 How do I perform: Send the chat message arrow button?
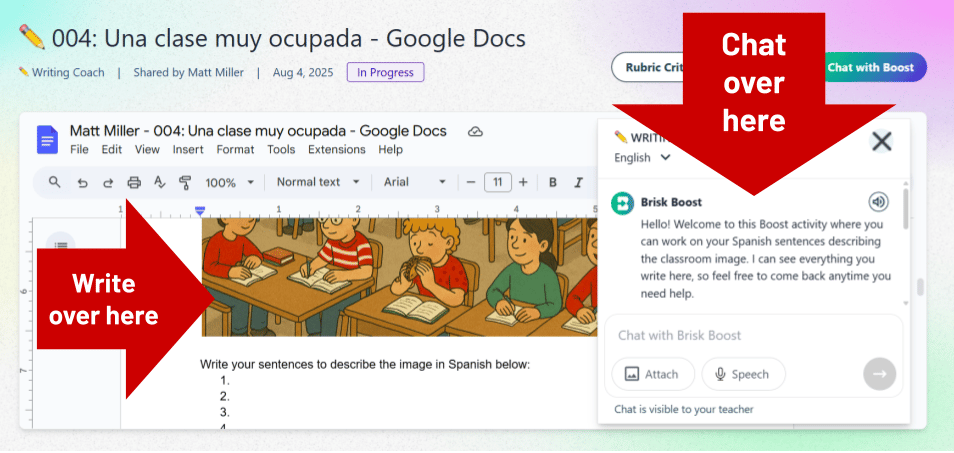[880, 374]
